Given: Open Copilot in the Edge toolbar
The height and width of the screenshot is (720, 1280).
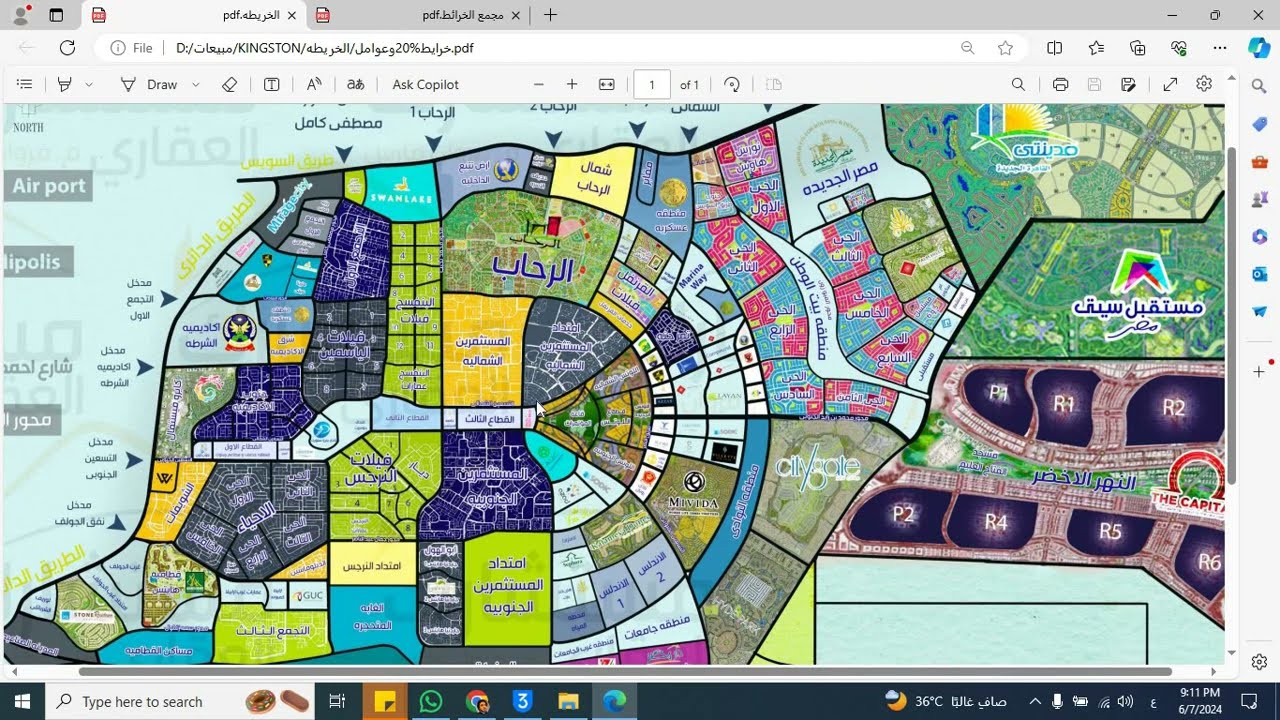Looking at the screenshot, I should click(x=1259, y=48).
